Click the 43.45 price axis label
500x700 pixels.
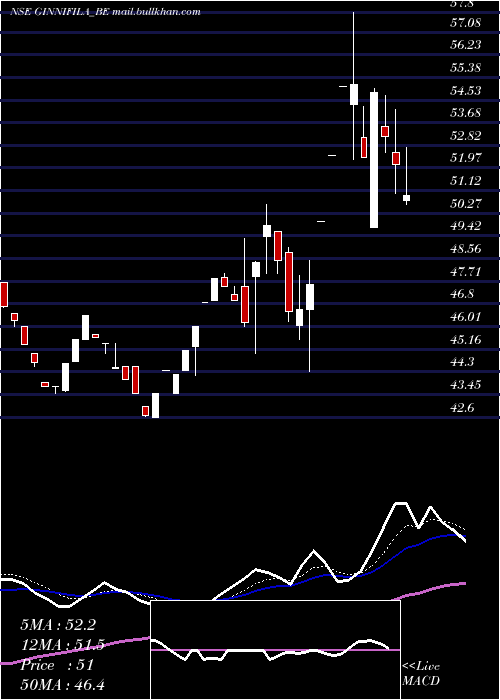tap(466, 385)
